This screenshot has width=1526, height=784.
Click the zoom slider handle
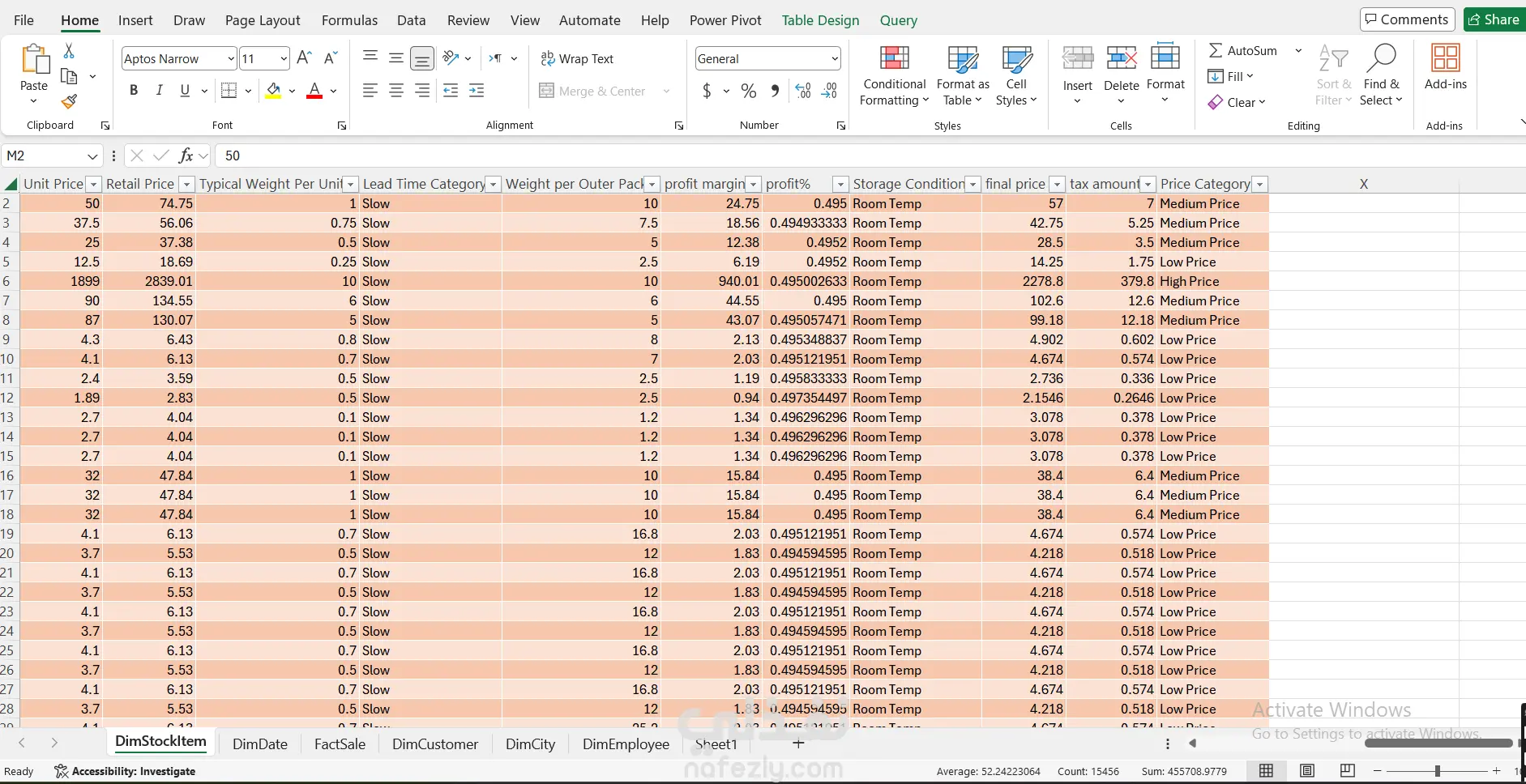1437,771
